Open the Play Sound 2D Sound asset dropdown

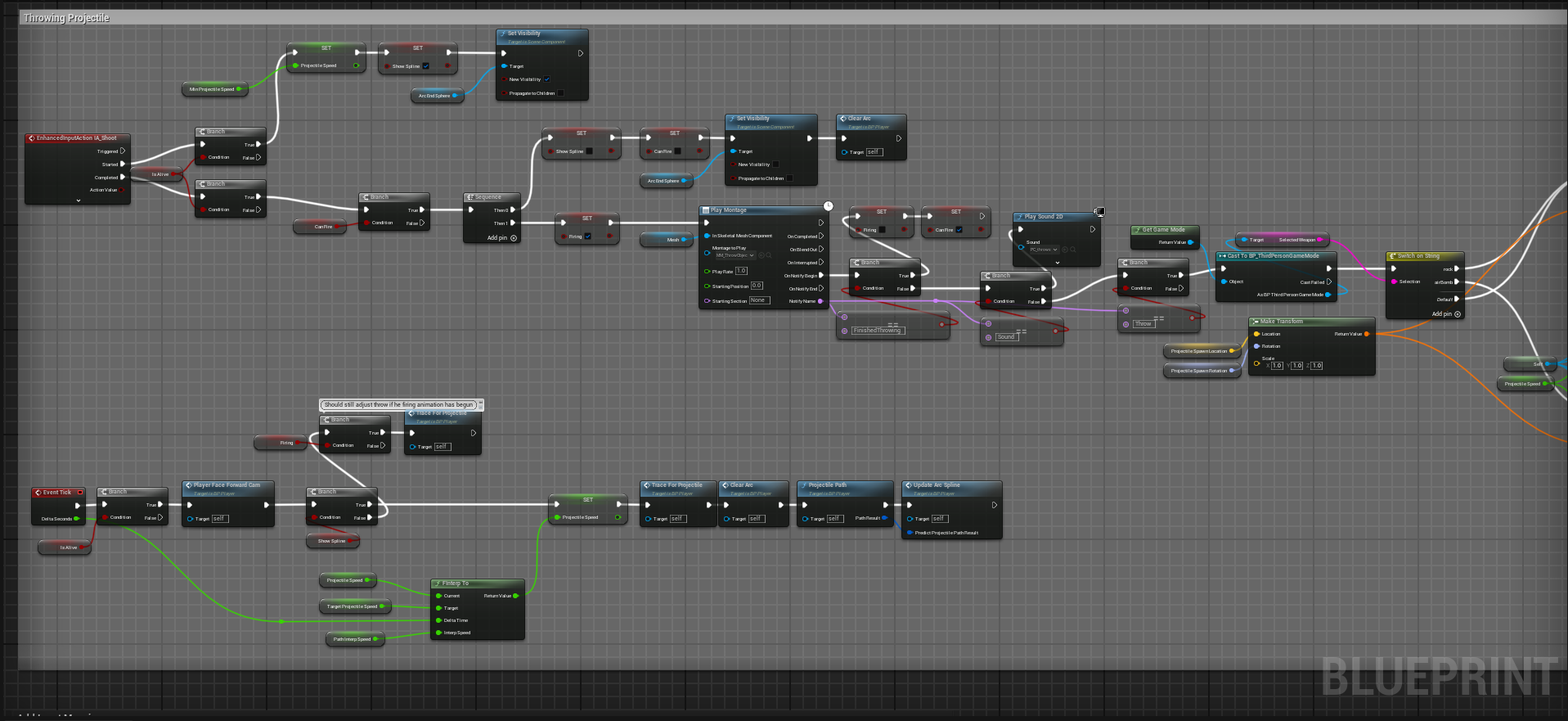tap(1044, 250)
